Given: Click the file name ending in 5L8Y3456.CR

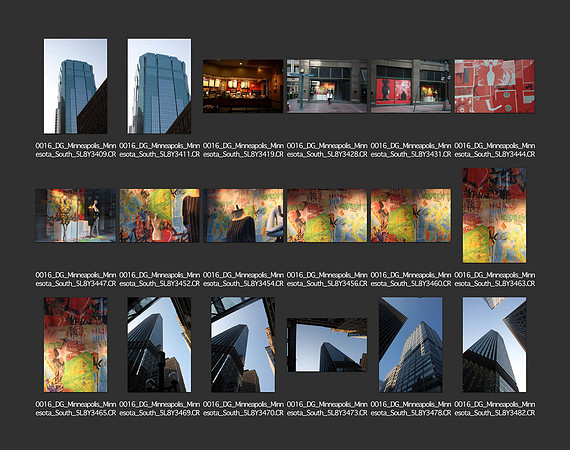Looking at the screenshot, I should point(327,279).
